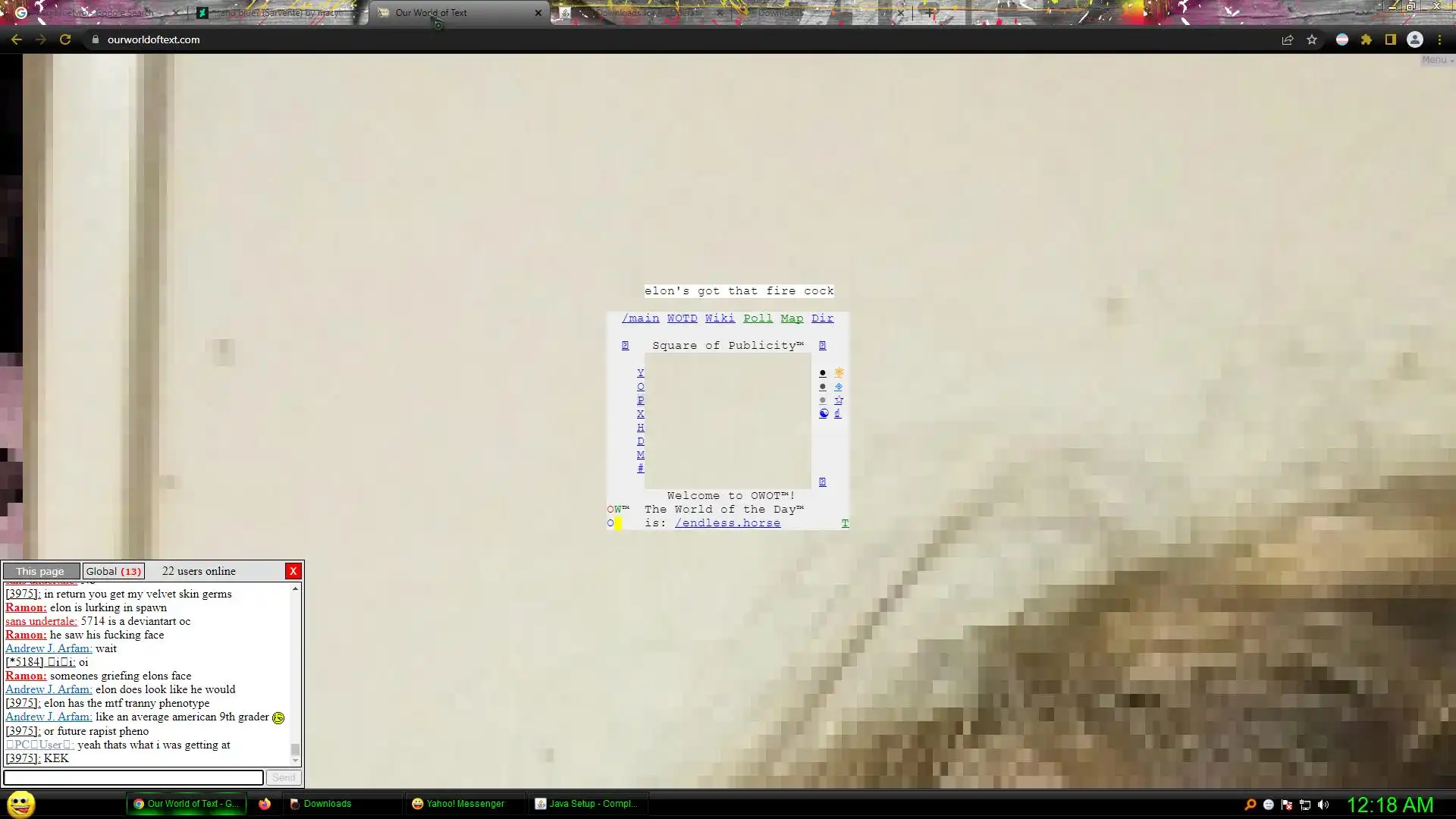Open Yahoo! Messenger from the taskbar
Image resolution: width=1456 pixels, height=819 pixels.
click(459, 804)
